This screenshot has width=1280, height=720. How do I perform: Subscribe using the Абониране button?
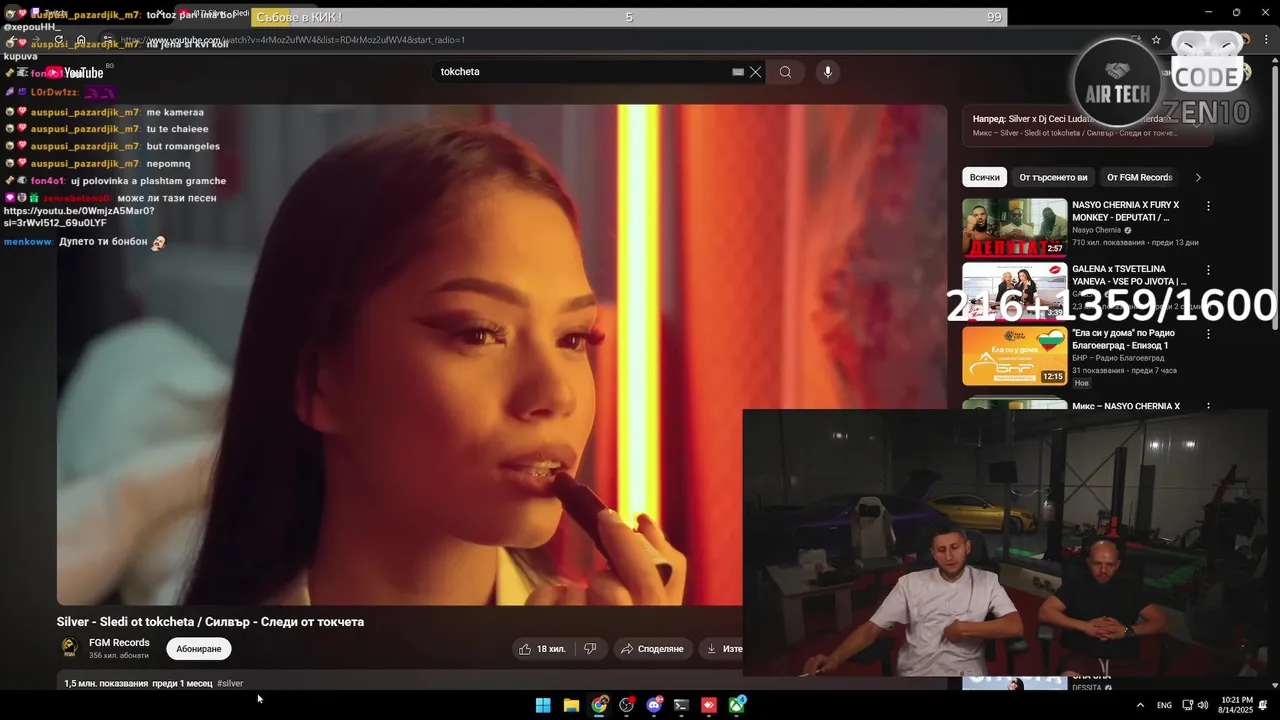[x=199, y=649]
